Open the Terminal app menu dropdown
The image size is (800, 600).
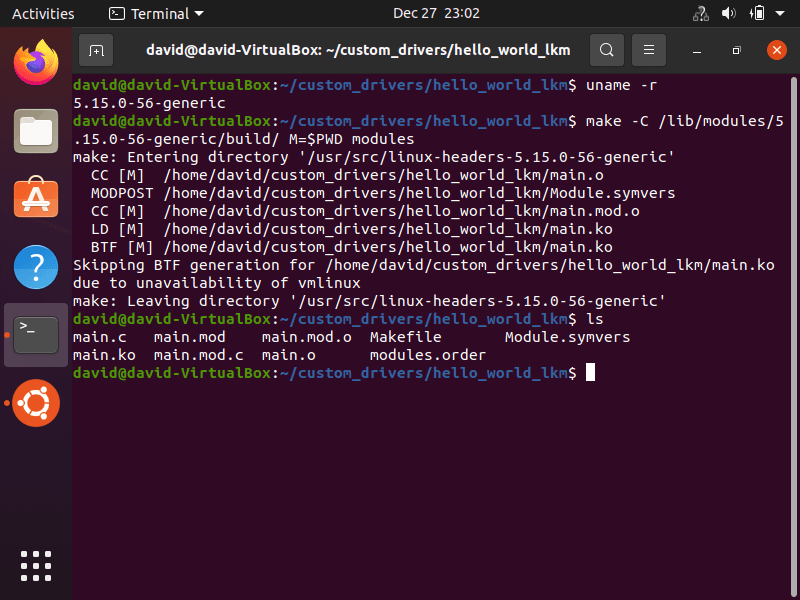click(x=150, y=14)
